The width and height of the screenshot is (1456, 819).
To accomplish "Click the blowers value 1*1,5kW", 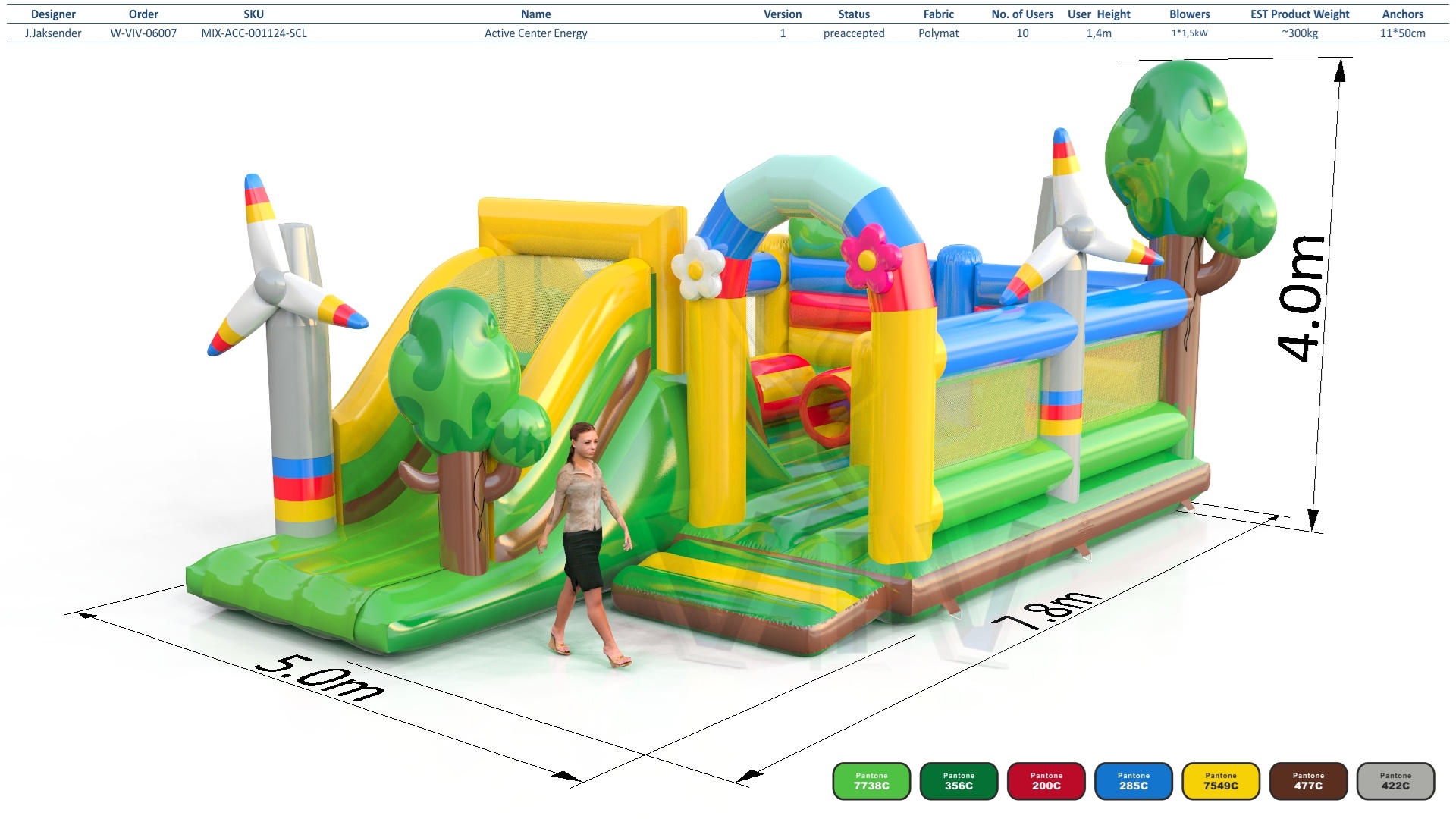I will (1190, 33).
